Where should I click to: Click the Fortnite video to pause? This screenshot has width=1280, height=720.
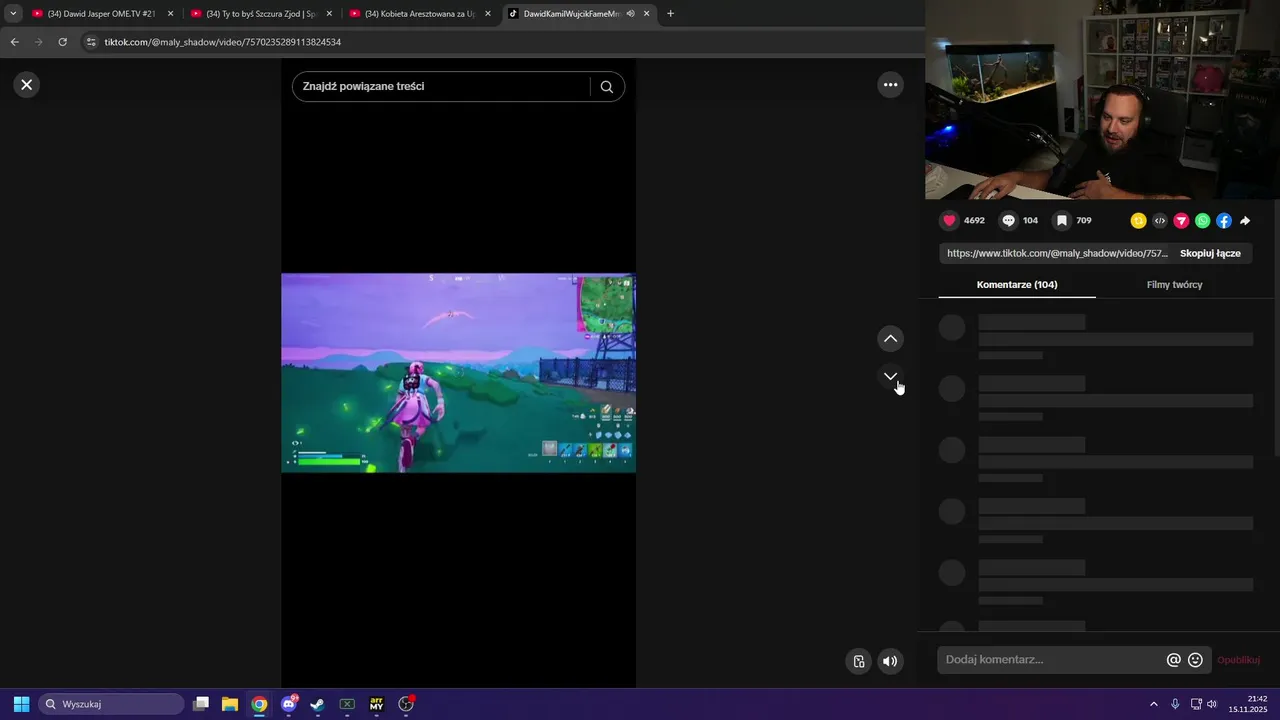[458, 373]
